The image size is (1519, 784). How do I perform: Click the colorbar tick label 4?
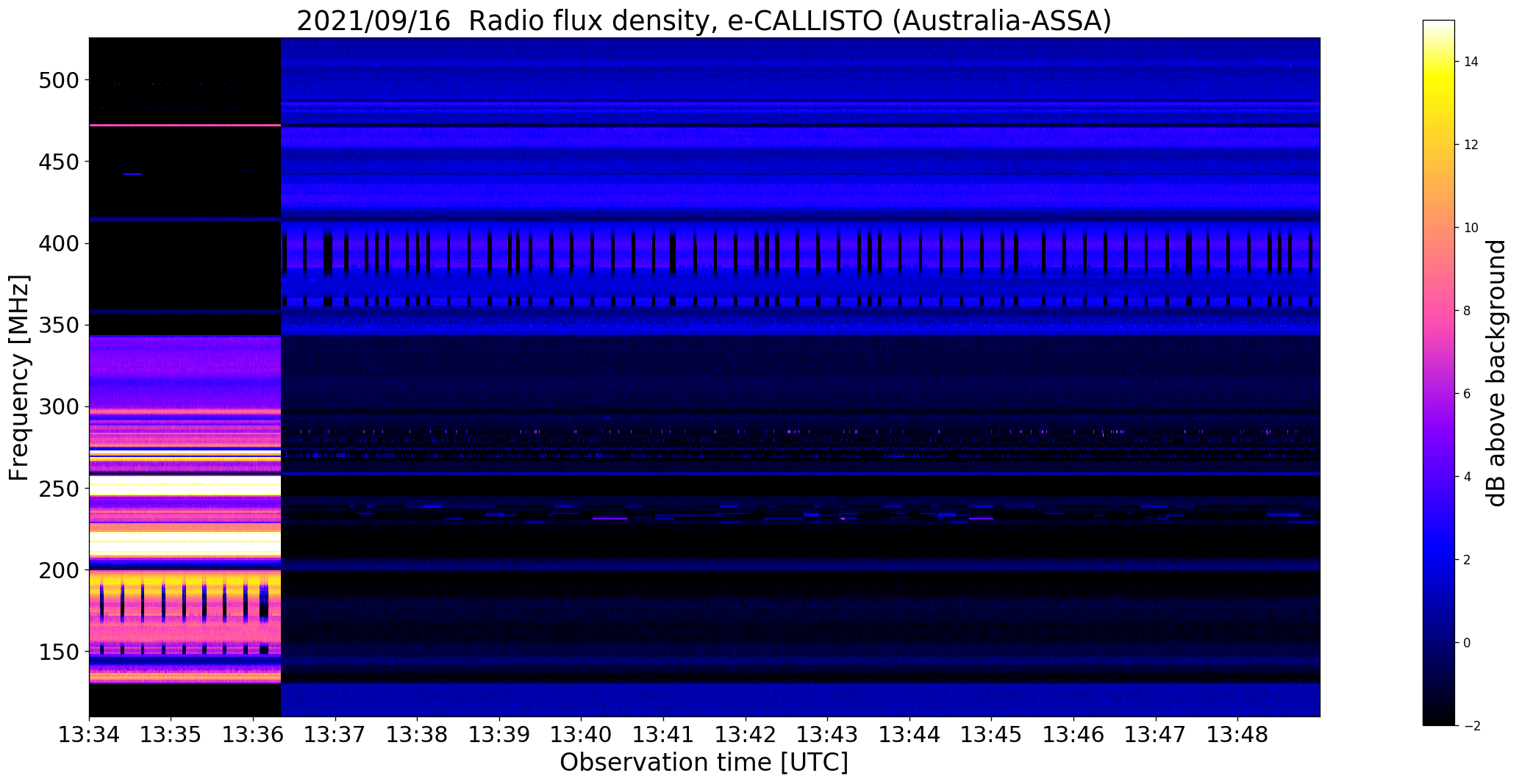pyautogui.click(x=1468, y=477)
